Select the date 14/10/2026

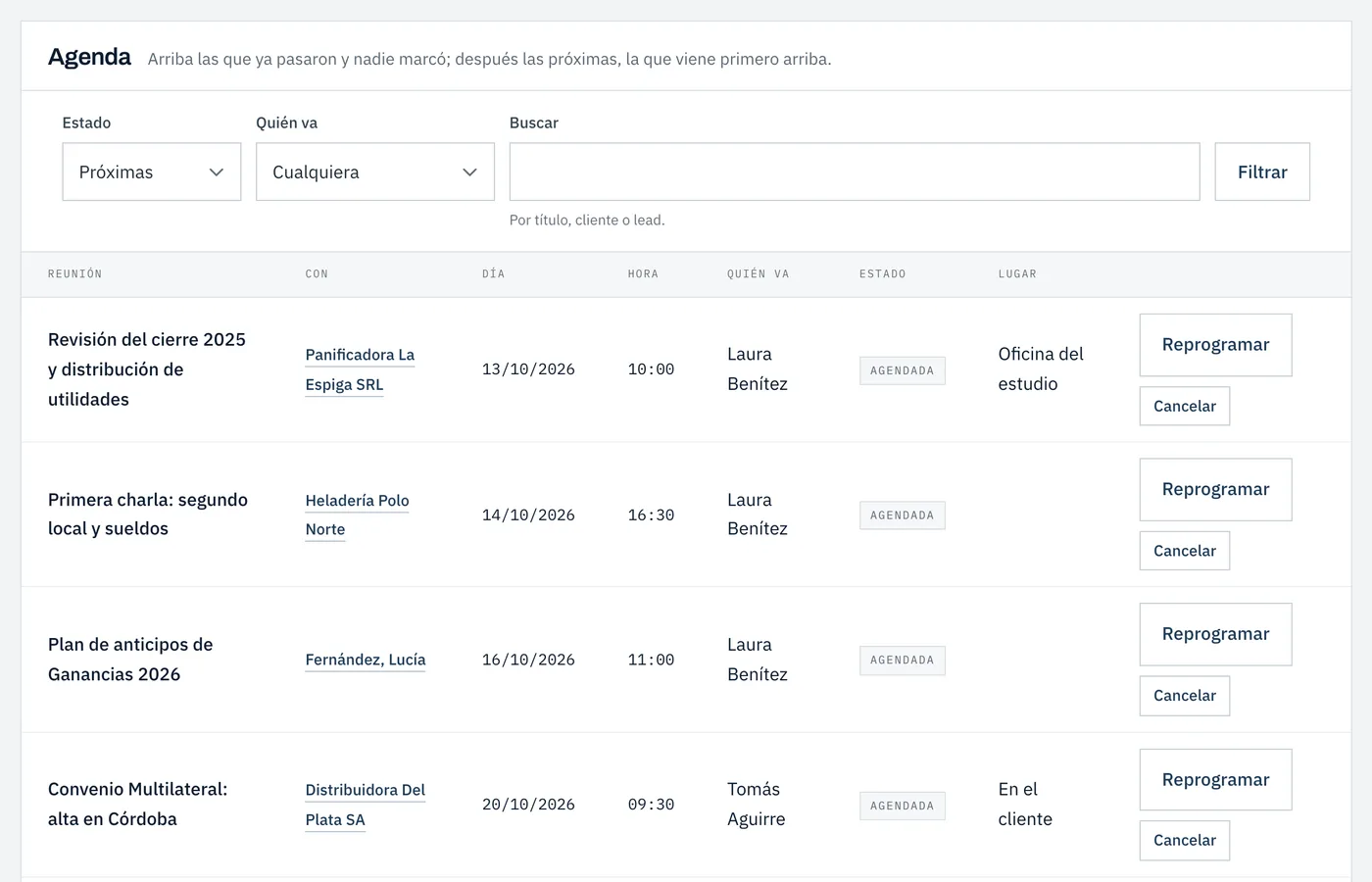tap(528, 515)
